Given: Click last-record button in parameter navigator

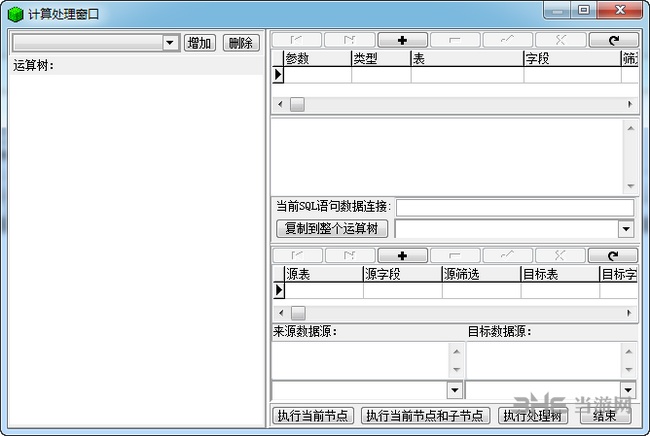Looking at the screenshot, I should point(349,40).
